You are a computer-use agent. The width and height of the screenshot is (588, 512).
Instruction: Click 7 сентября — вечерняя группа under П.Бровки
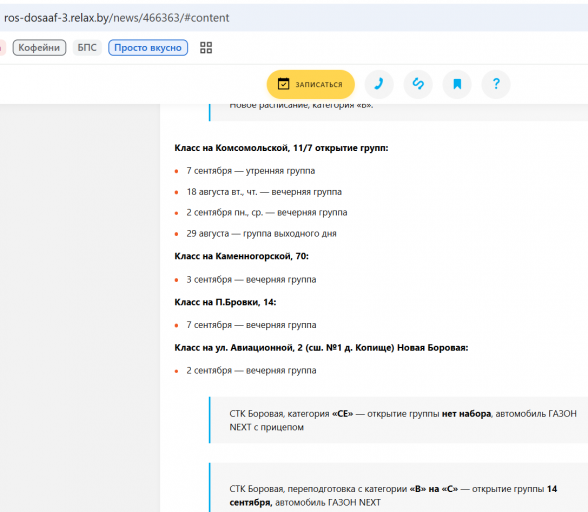click(x=251, y=325)
